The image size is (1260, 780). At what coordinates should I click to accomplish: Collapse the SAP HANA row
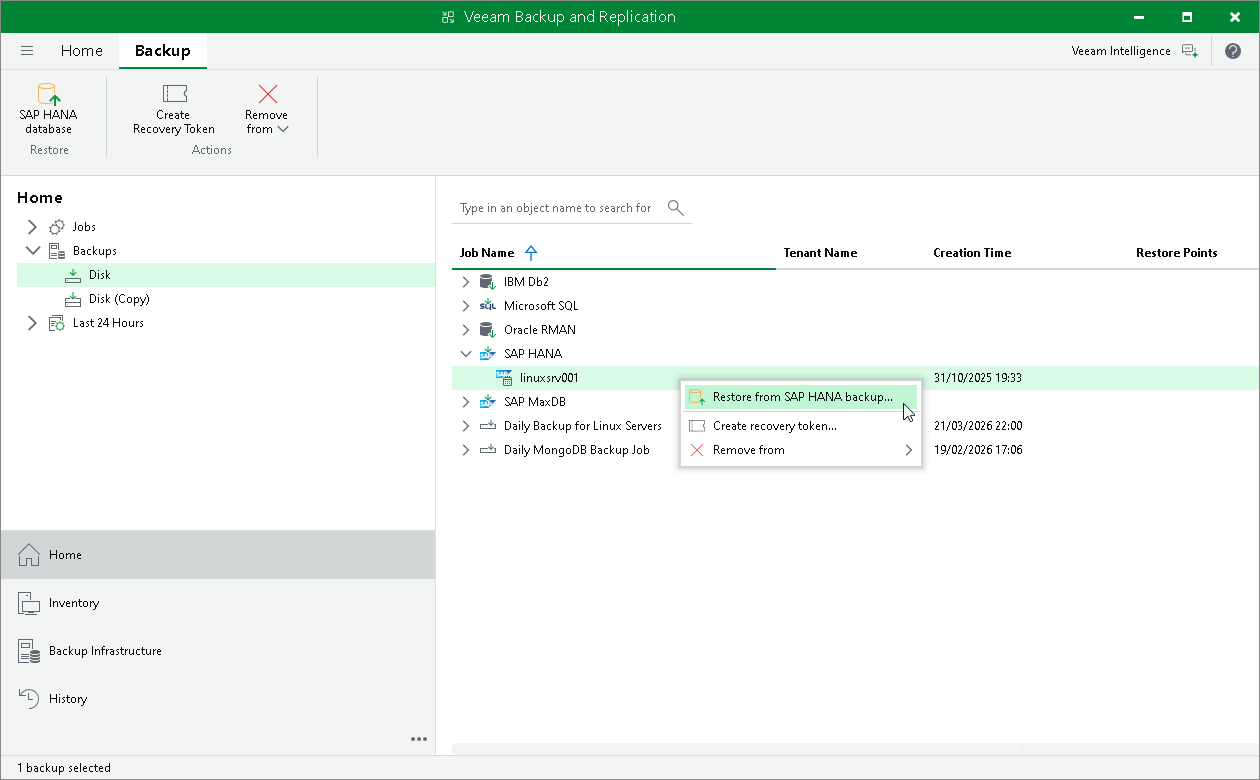point(465,354)
